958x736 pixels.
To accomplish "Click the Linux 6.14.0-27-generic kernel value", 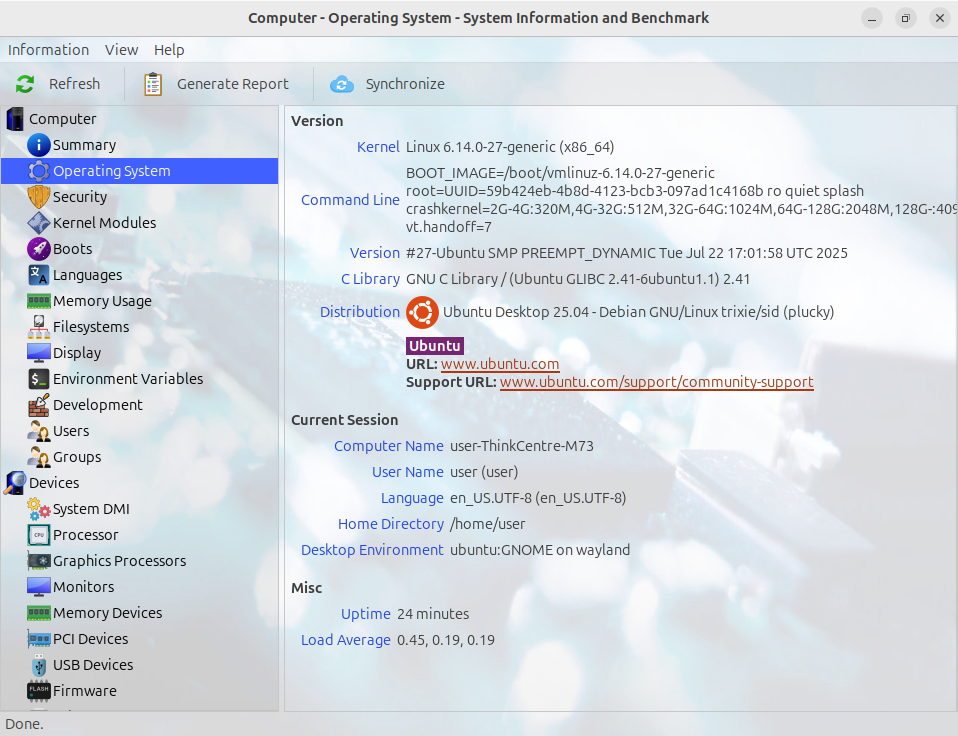I will (510, 147).
